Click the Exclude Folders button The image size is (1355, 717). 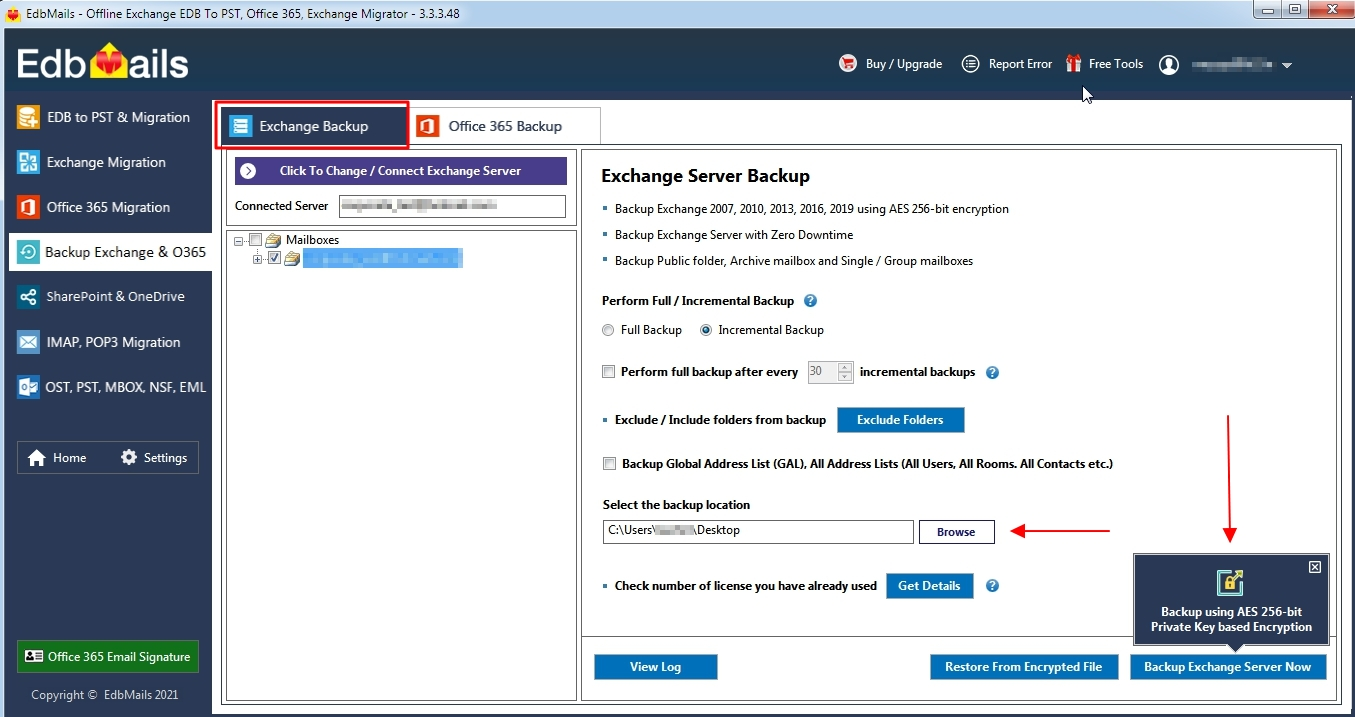[899, 420]
